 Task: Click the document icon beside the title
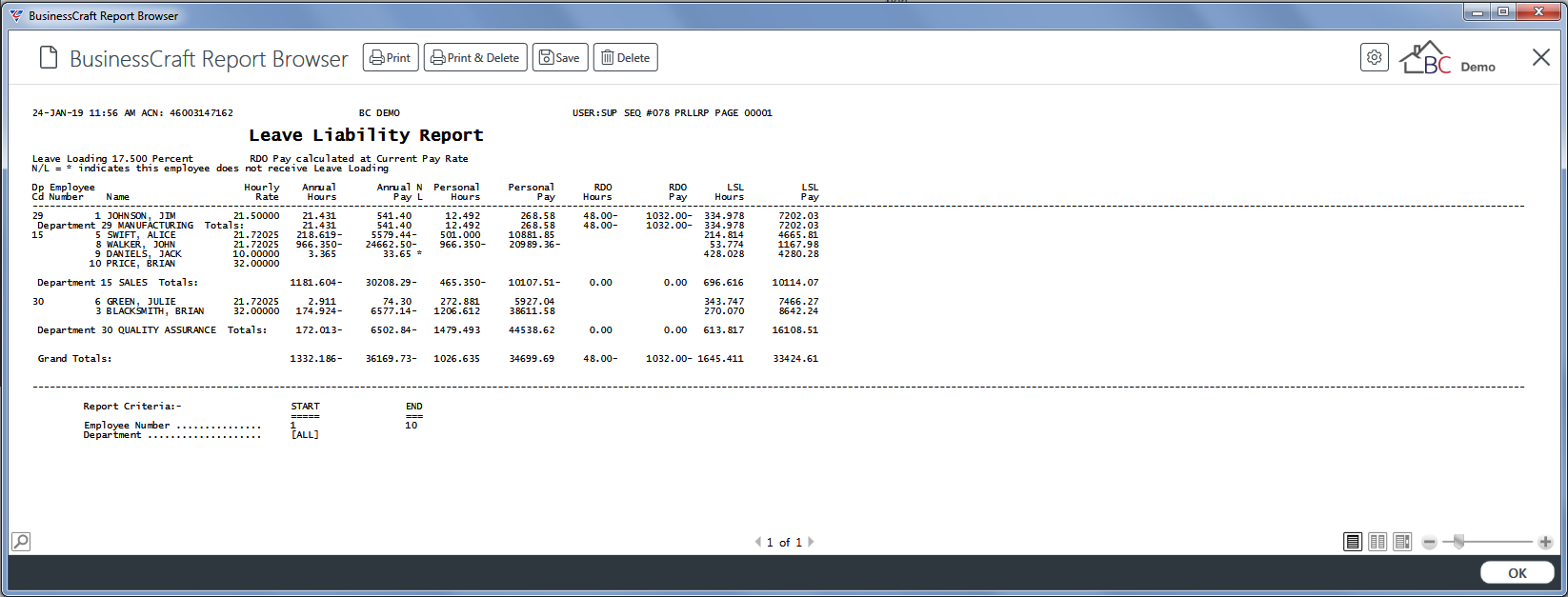click(x=49, y=58)
